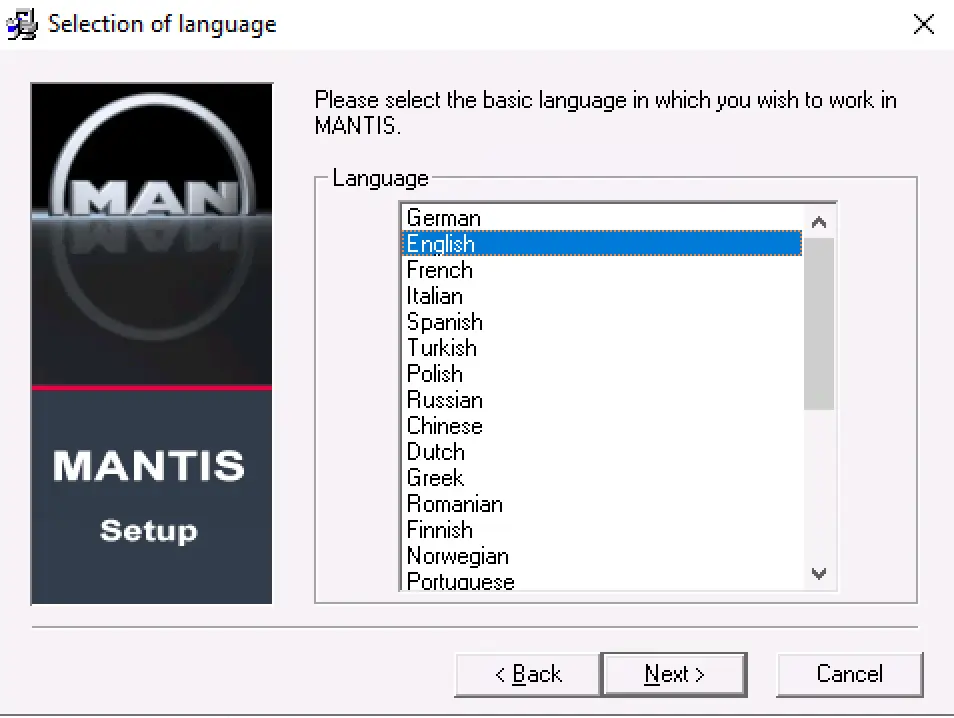Viewport: 954px width, 718px height.
Task: Select German from the language list
Action: coord(444,218)
